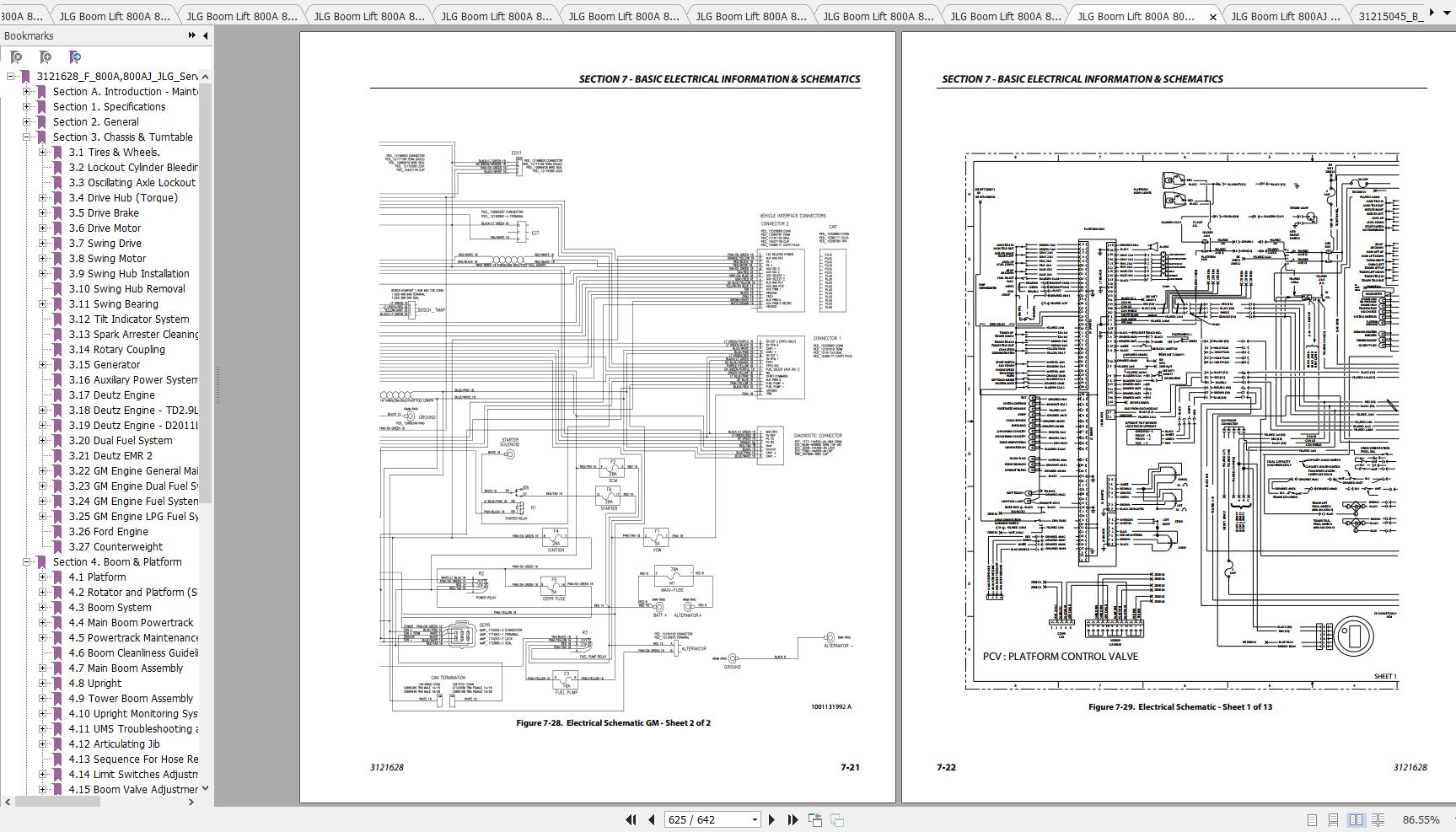Viewport: 1456px width, 832px height.
Task: Click the PCV : PLATFORM CONTROL VALVE label
Action: click(1061, 657)
